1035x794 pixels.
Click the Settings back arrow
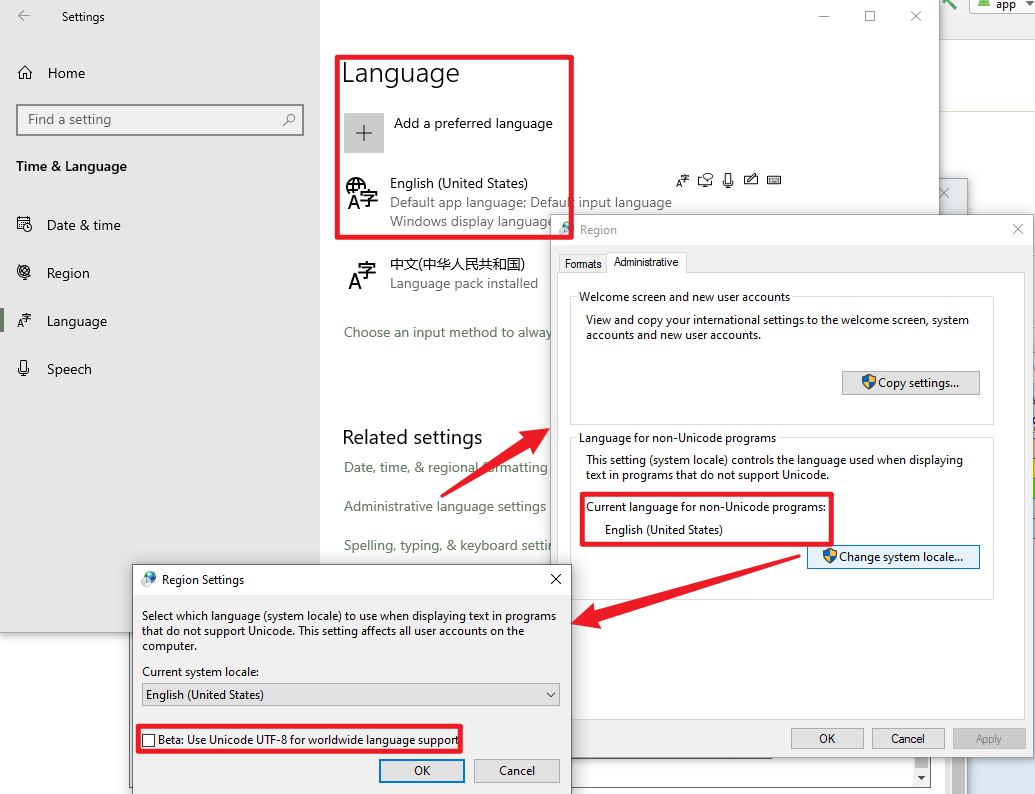[x=24, y=16]
